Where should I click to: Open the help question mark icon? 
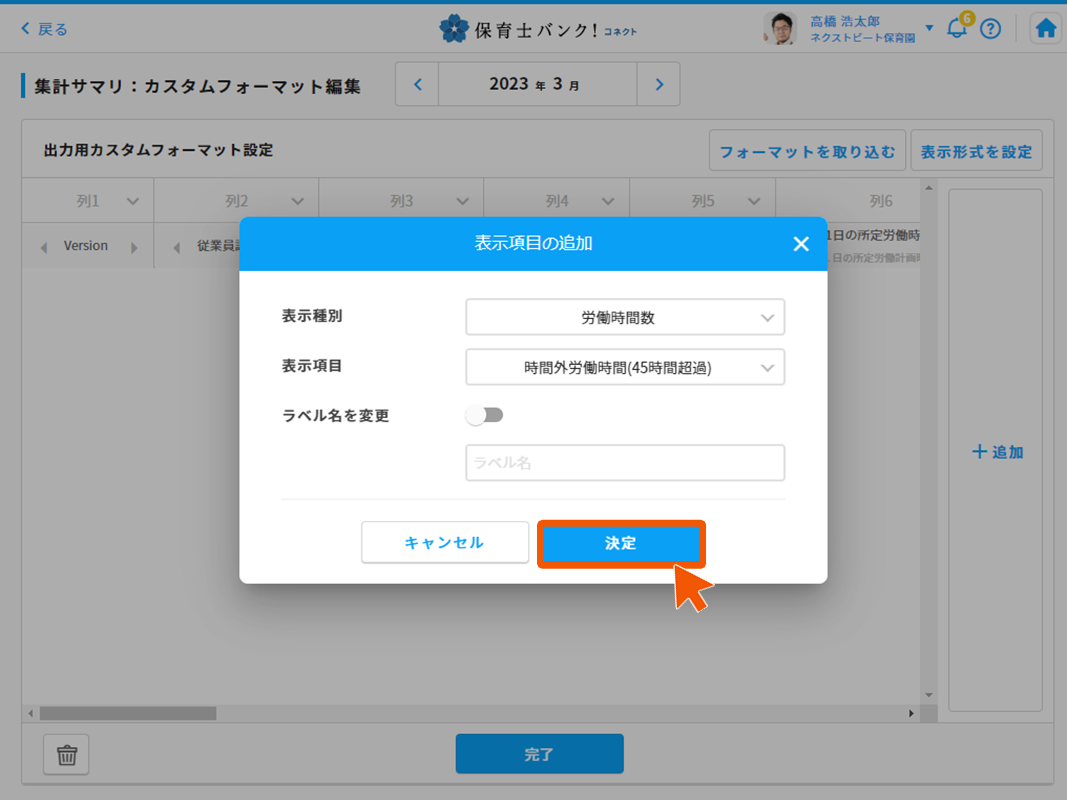tap(990, 29)
